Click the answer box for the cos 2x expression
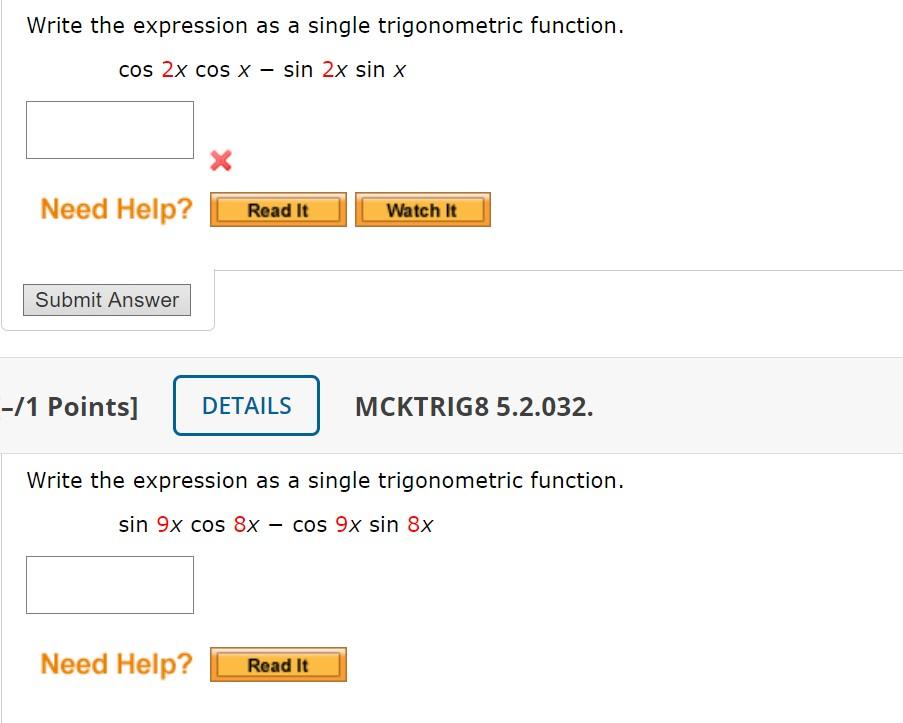 pyautogui.click(x=109, y=129)
